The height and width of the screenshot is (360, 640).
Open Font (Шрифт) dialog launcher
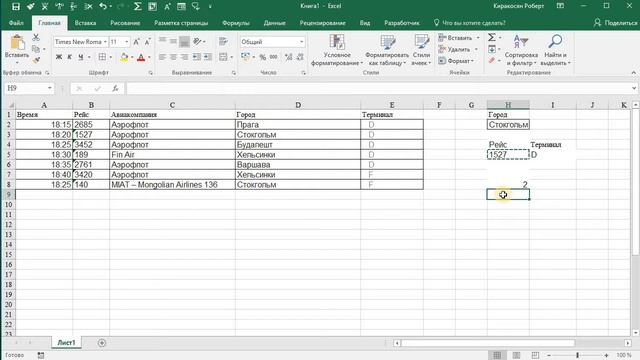151,73
